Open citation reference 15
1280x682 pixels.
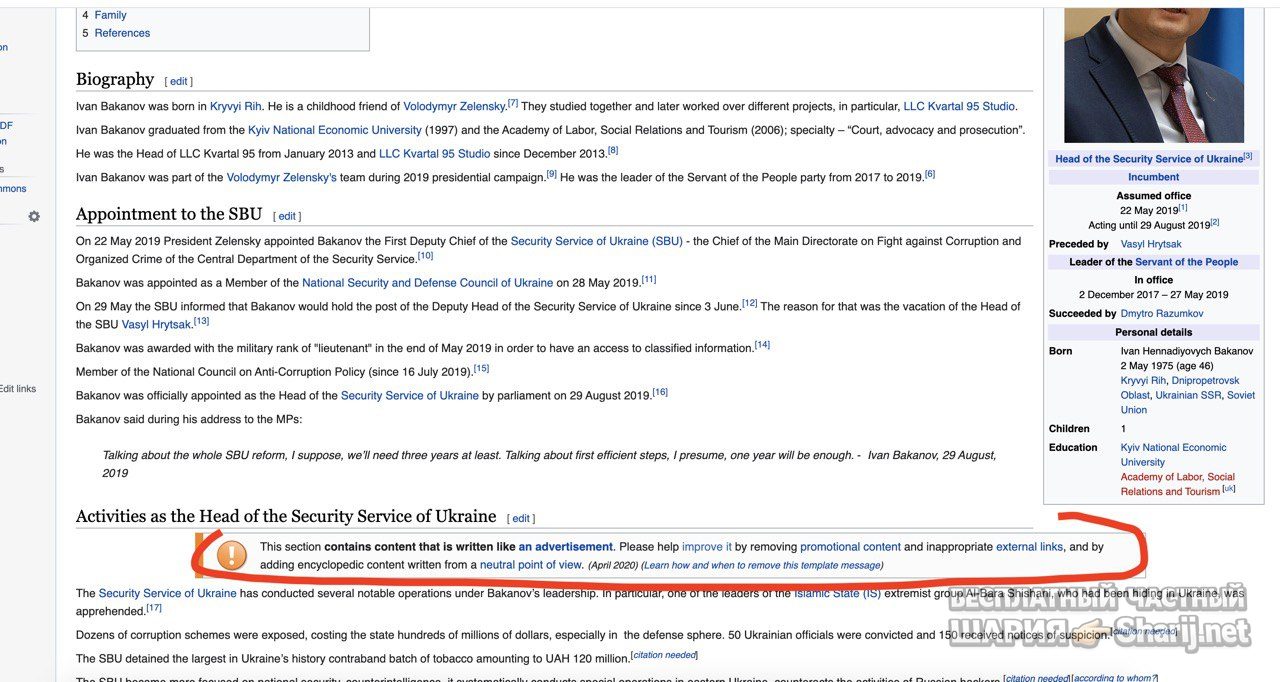pyautogui.click(x=481, y=369)
